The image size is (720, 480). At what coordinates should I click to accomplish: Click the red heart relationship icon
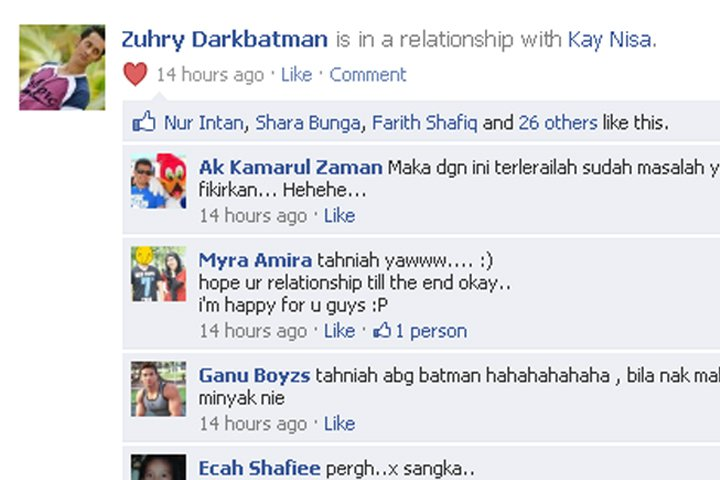pyautogui.click(x=135, y=74)
